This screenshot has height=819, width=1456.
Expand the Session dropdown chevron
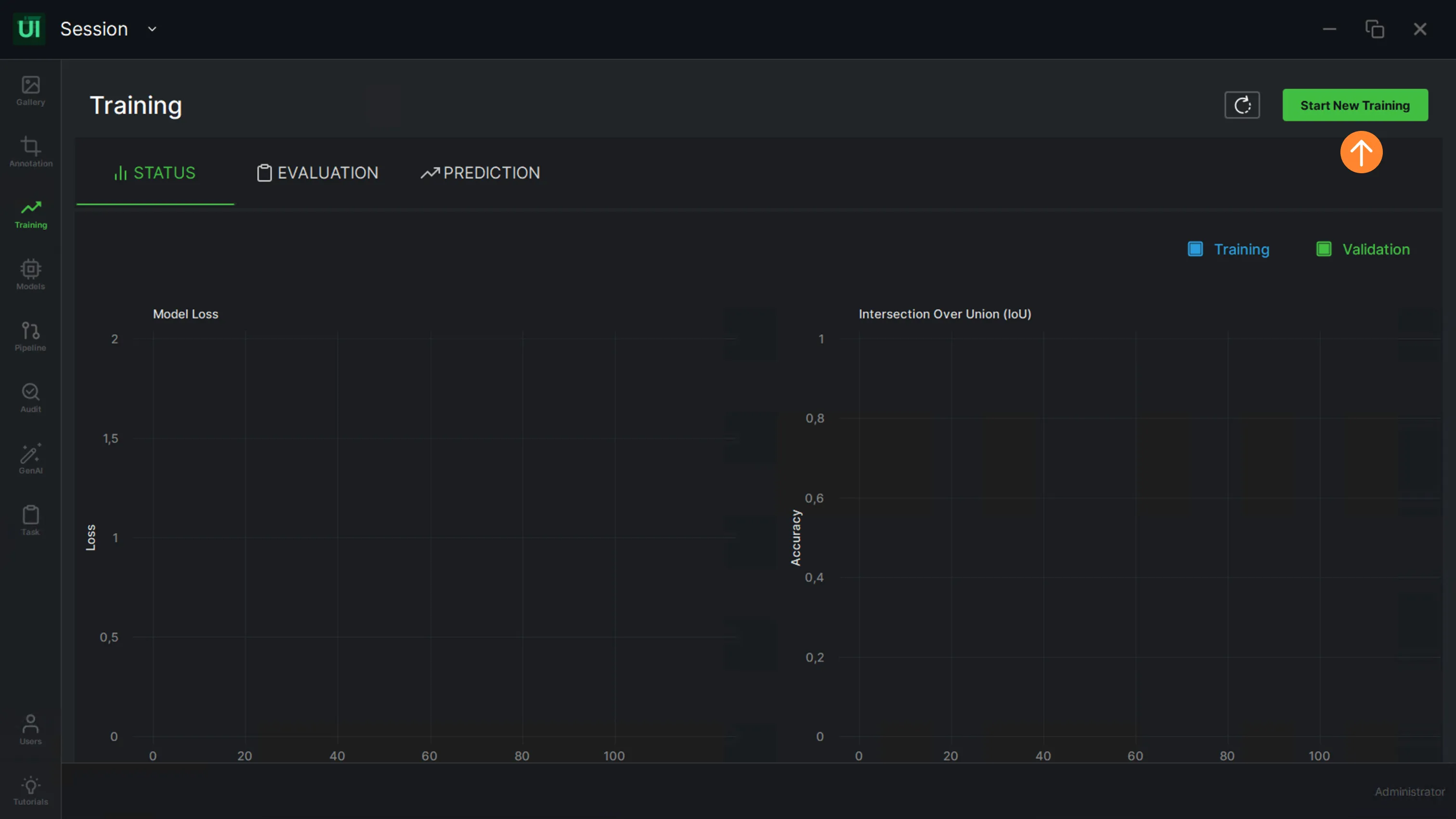[152, 29]
